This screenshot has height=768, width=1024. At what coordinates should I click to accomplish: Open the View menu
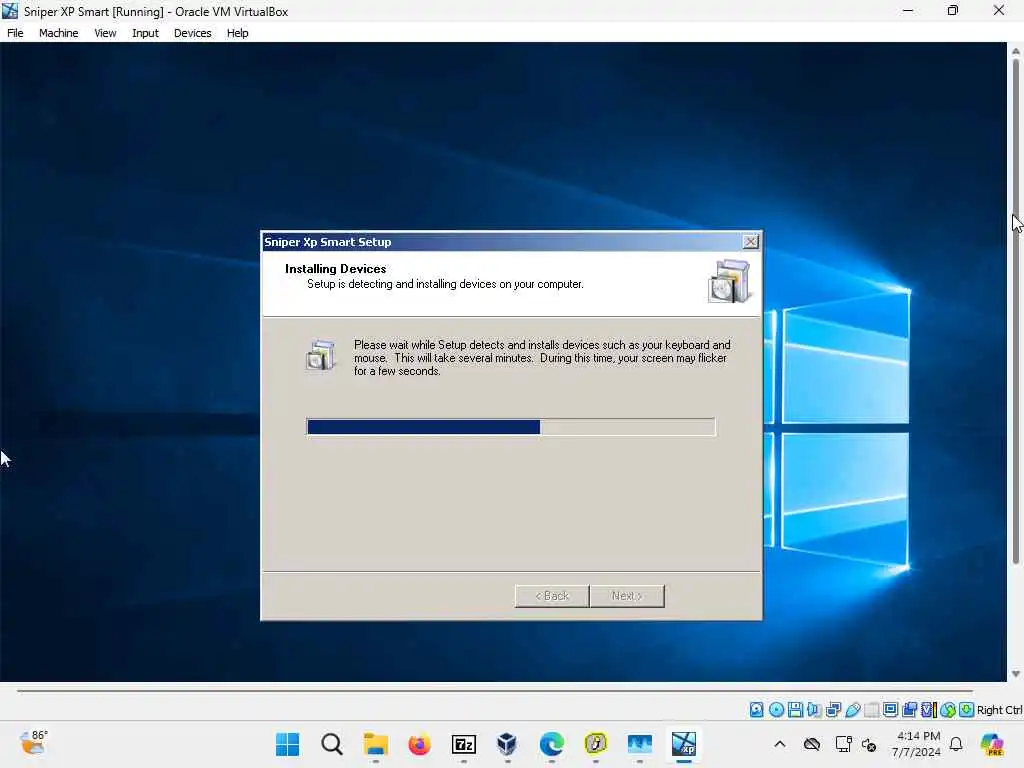(x=104, y=33)
